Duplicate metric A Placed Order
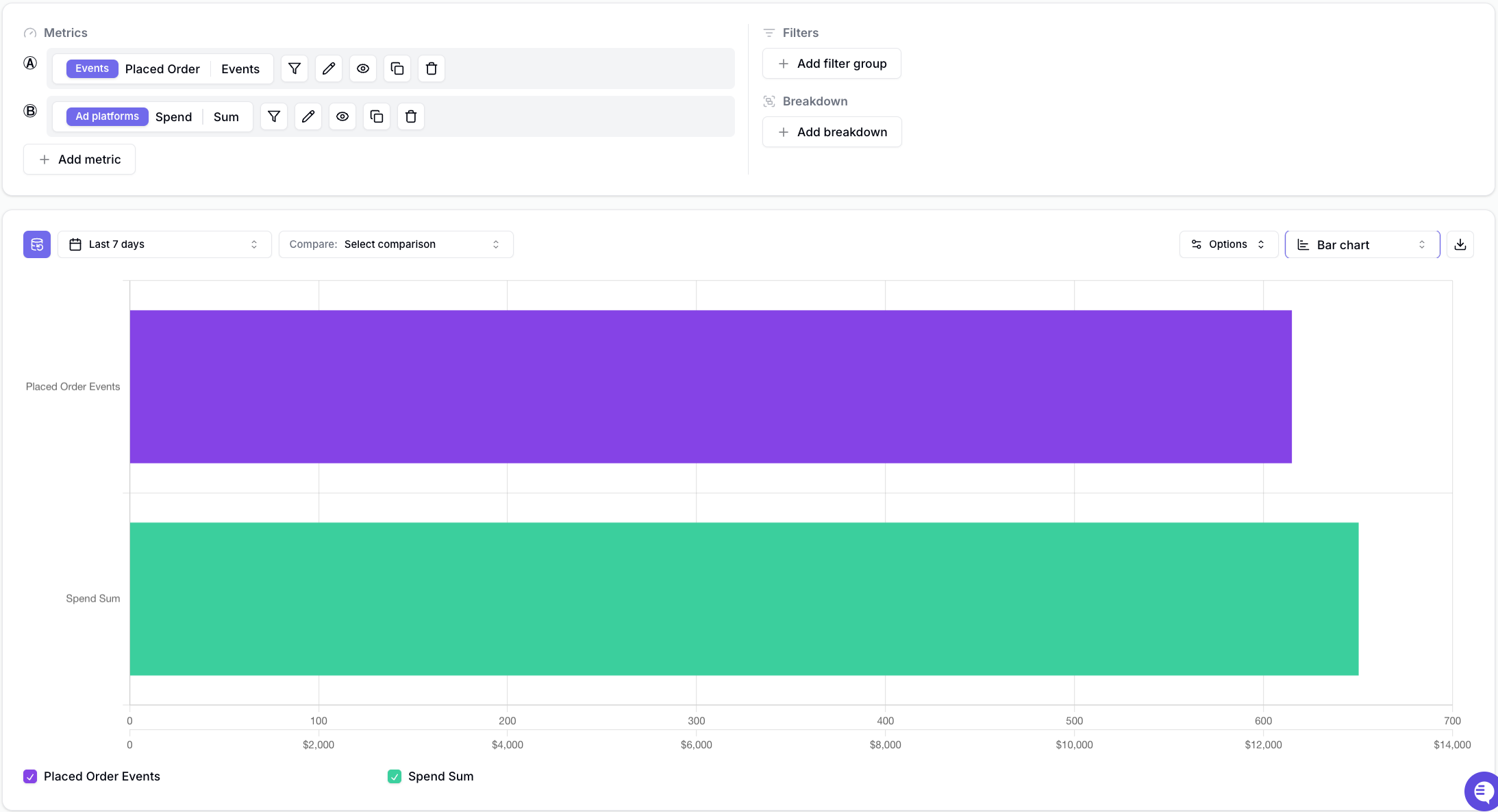This screenshot has width=1498, height=812. click(397, 68)
